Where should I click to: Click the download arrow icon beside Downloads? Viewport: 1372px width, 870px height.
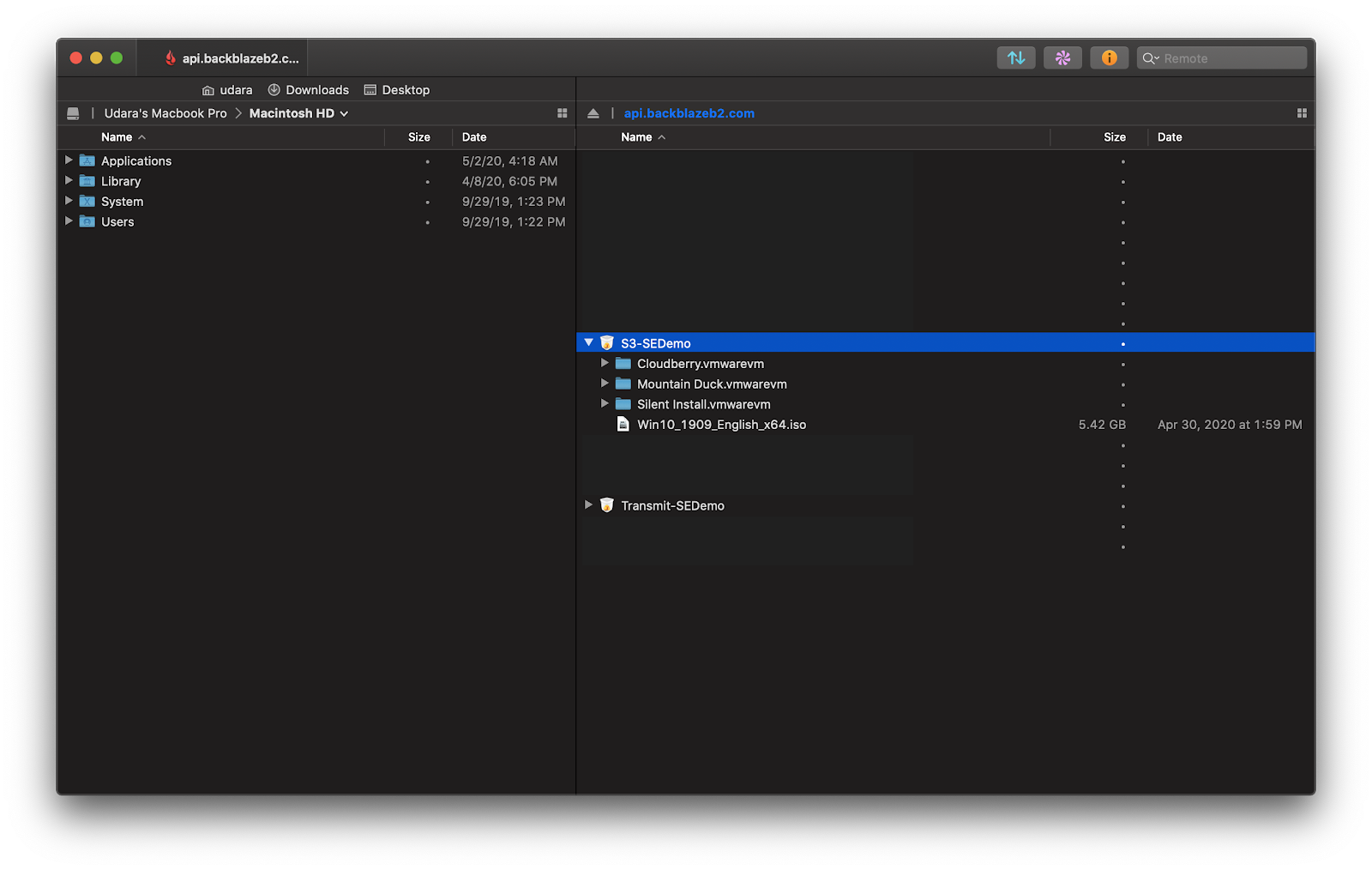pyautogui.click(x=274, y=89)
